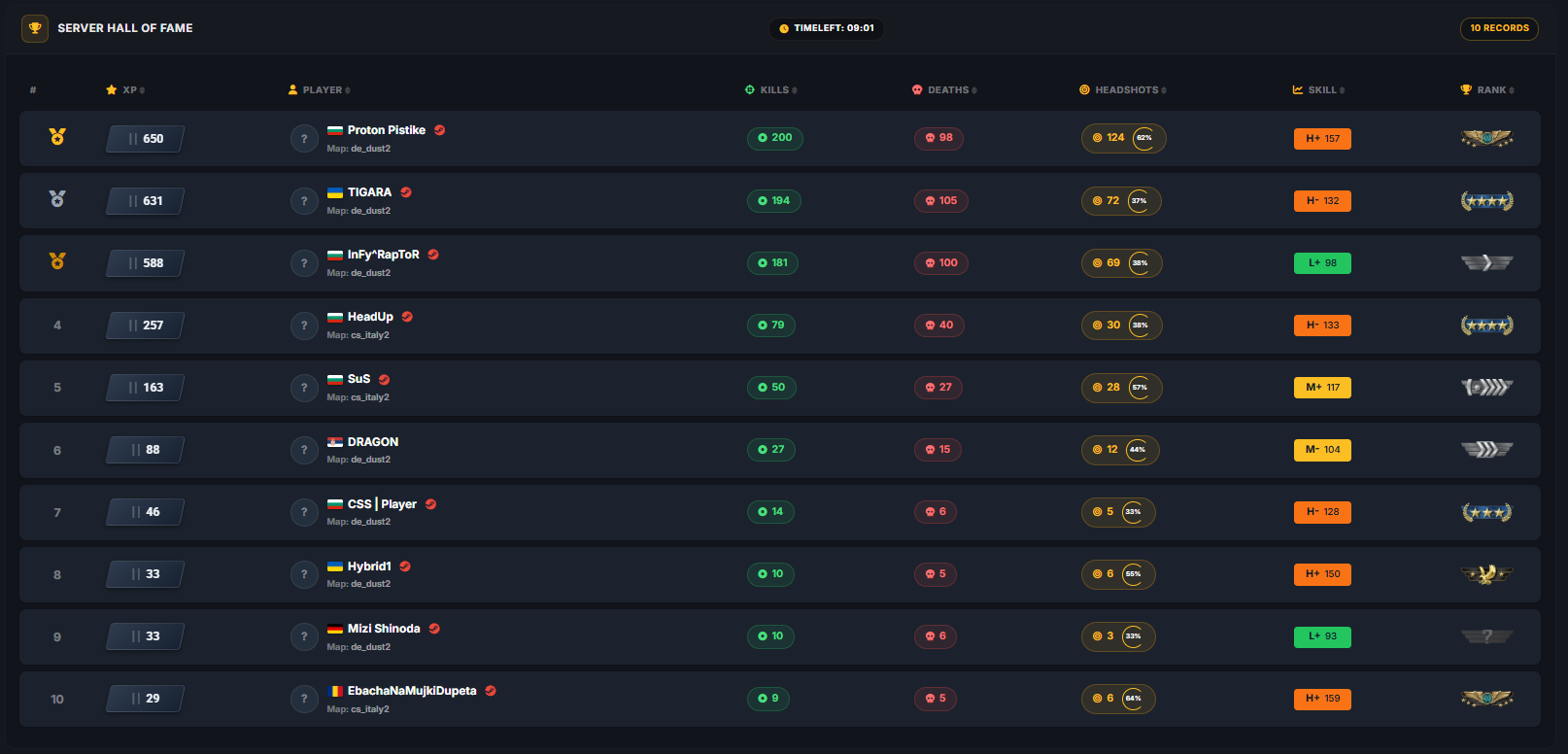
Task: Click the rank emblem in Hybrid1's row
Action: tap(1486, 574)
